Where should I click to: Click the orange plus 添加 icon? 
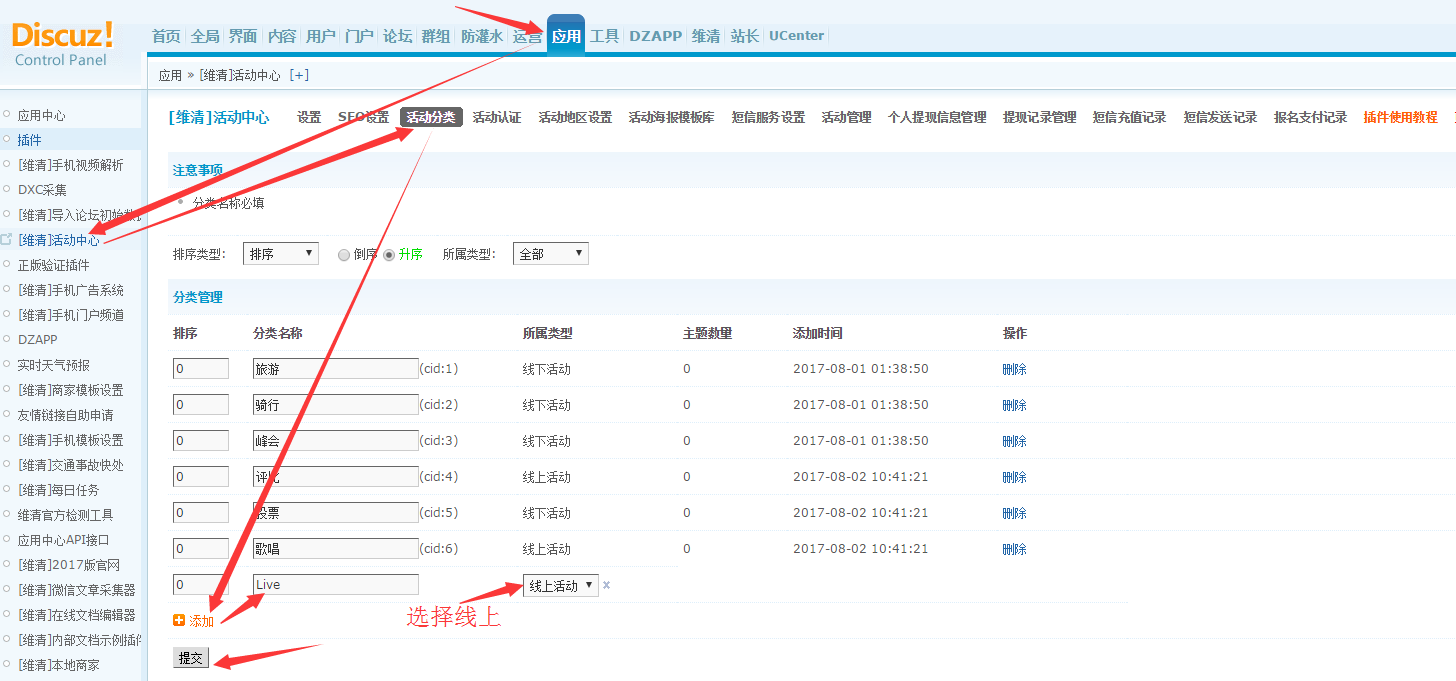pos(179,620)
